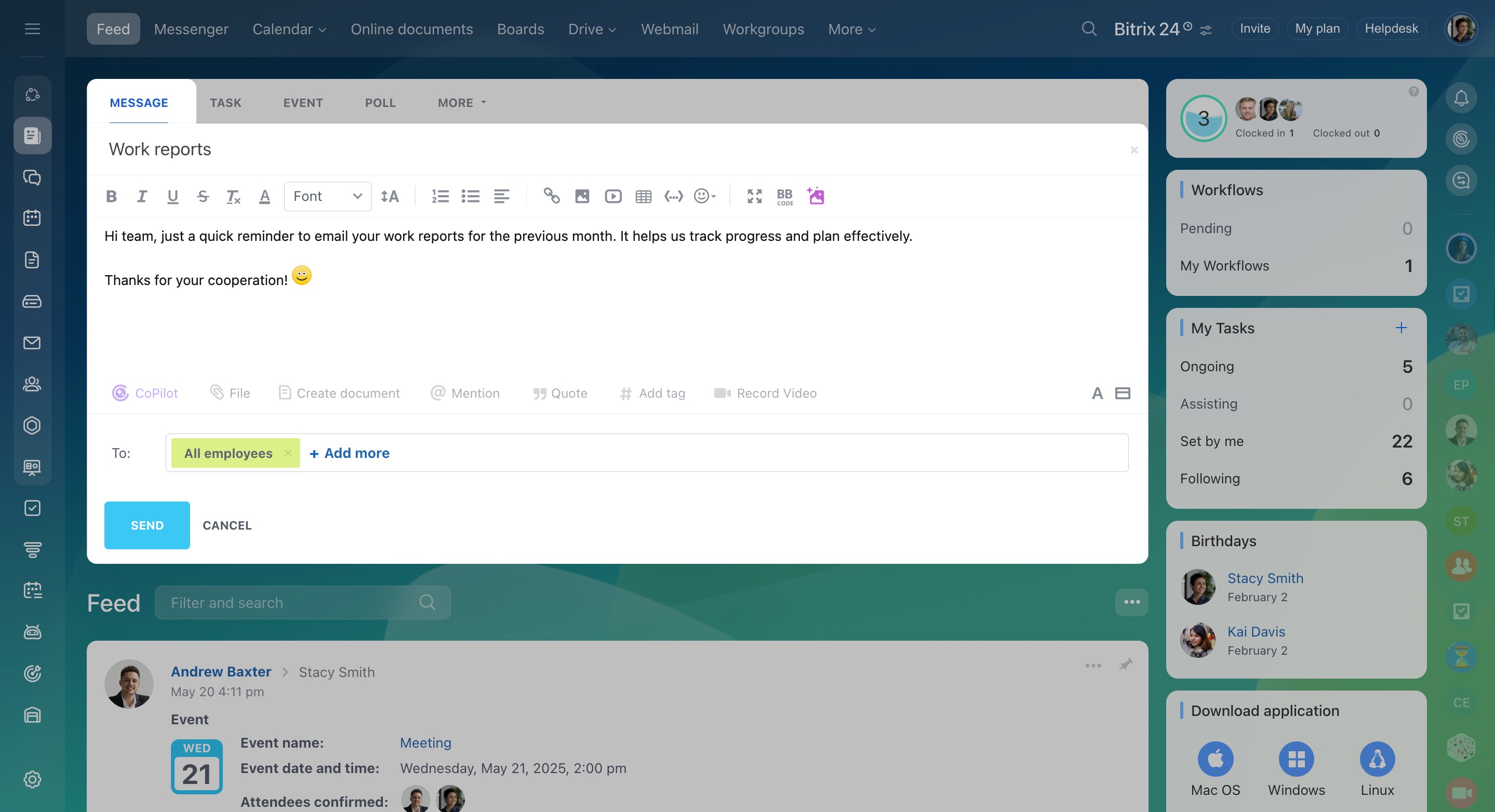Open notifications bell
Viewport: 1495px width, 812px height.
click(x=1461, y=98)
